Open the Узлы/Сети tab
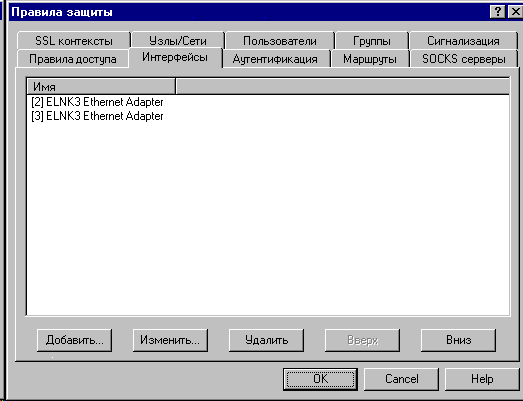523x401 pixels. (x=178, y=41)
